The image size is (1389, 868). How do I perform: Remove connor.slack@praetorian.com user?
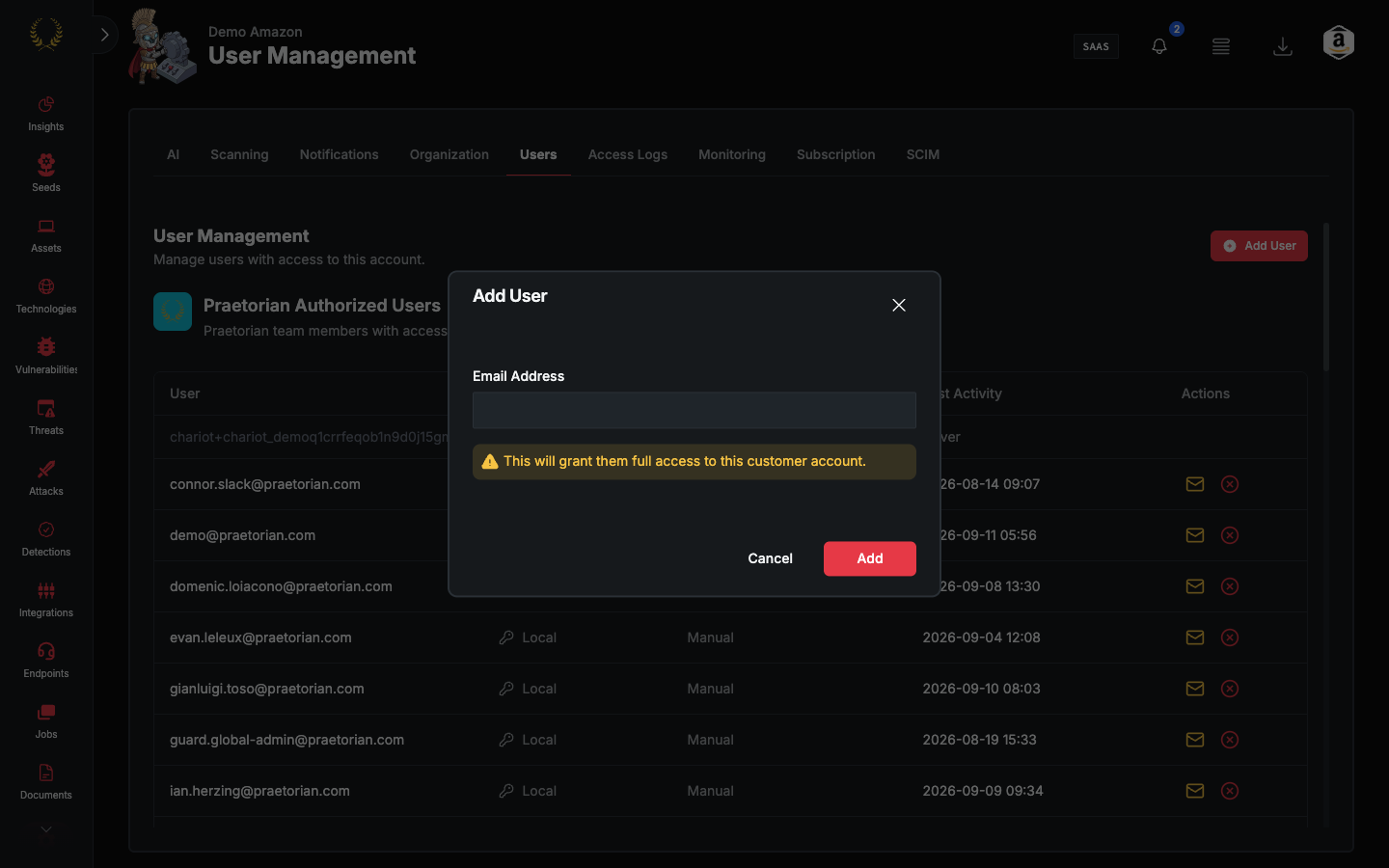click(x=1230, y=484)
